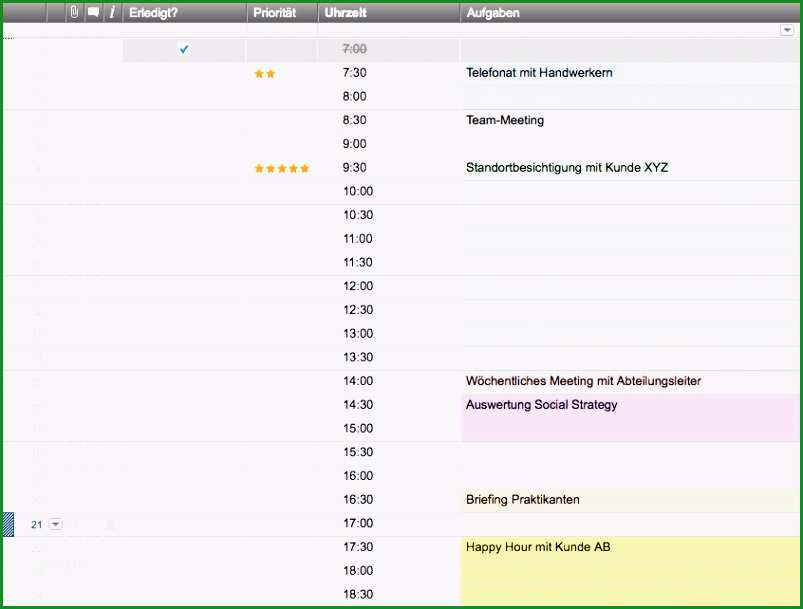Uncheck the Erledigt checkmark for 7:00
803x609 pixels.
pyautogui.click(x=184, y=49)
